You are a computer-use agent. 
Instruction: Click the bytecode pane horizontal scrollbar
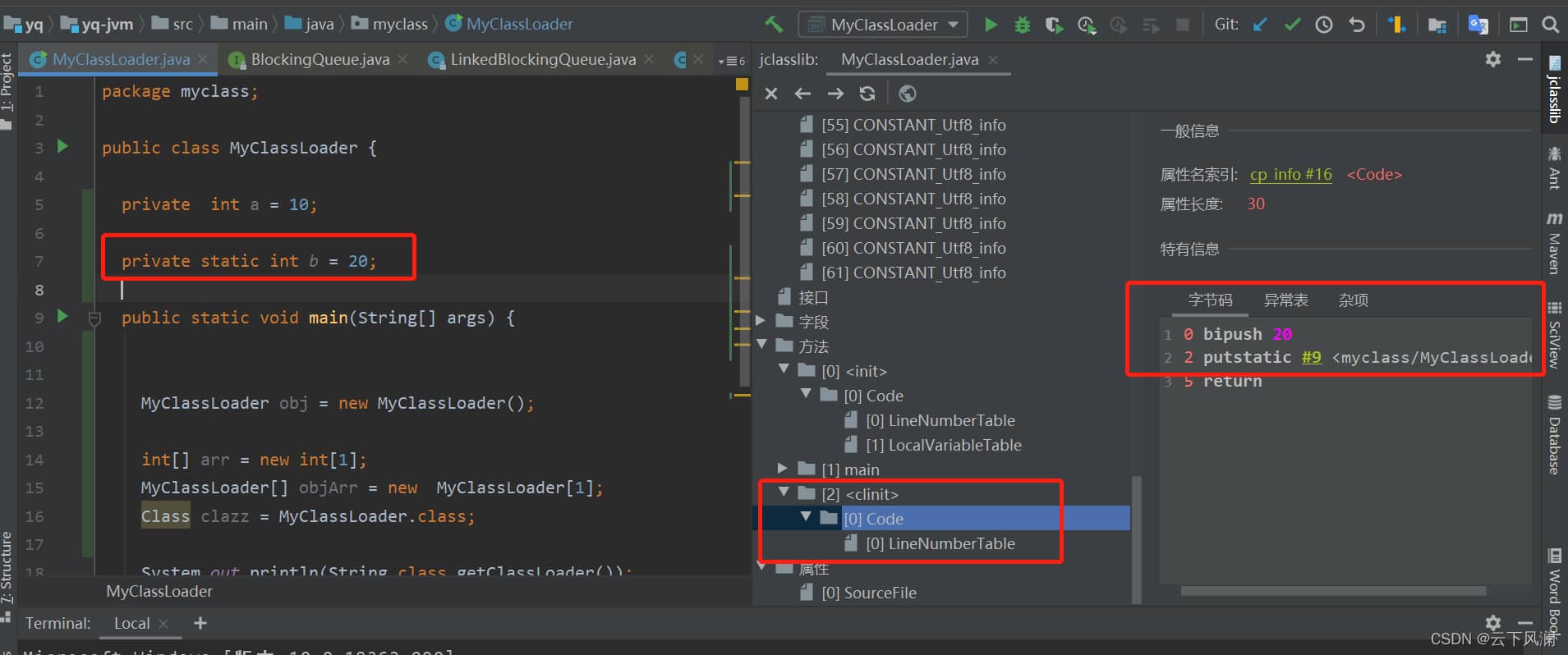coord(1333,591)
